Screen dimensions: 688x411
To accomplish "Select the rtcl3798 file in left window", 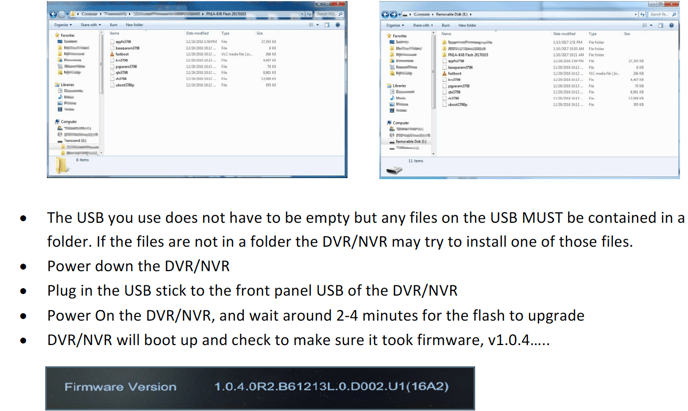I will click(x=120, y=78).
